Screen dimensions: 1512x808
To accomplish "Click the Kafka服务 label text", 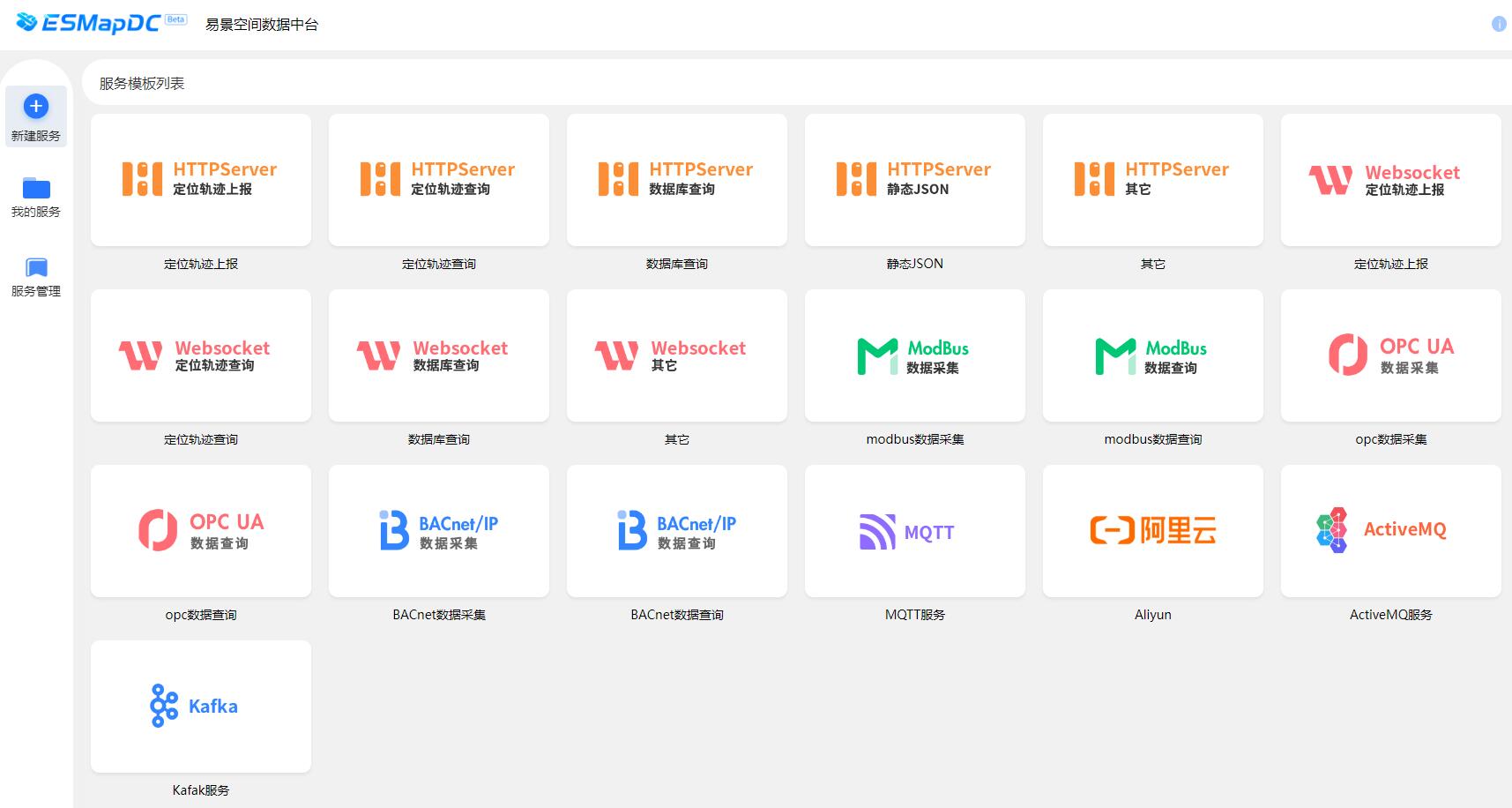I will click(x=201, y=790).
